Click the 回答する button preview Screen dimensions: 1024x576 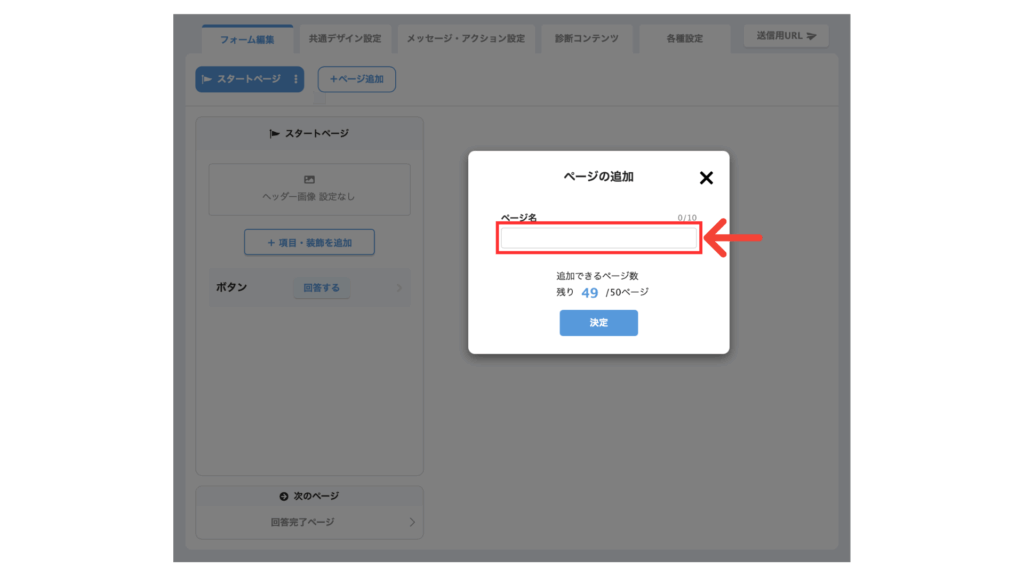tap(321, 288)
